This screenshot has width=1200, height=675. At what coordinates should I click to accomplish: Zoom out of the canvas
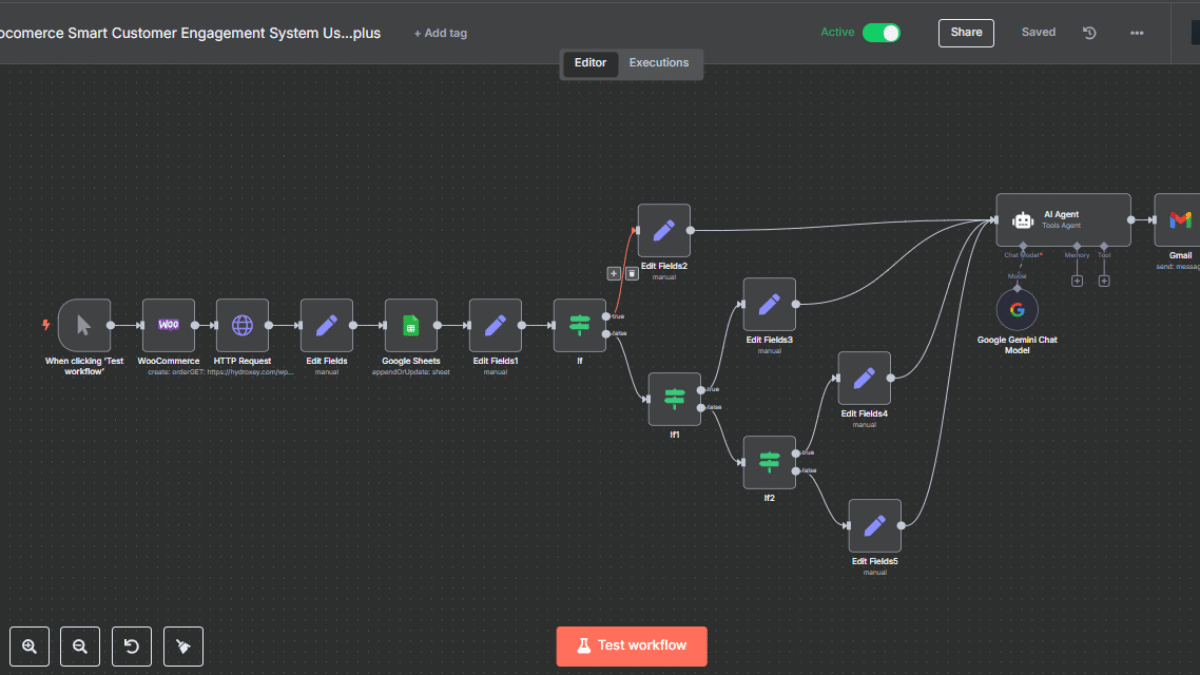click(80, 646)
